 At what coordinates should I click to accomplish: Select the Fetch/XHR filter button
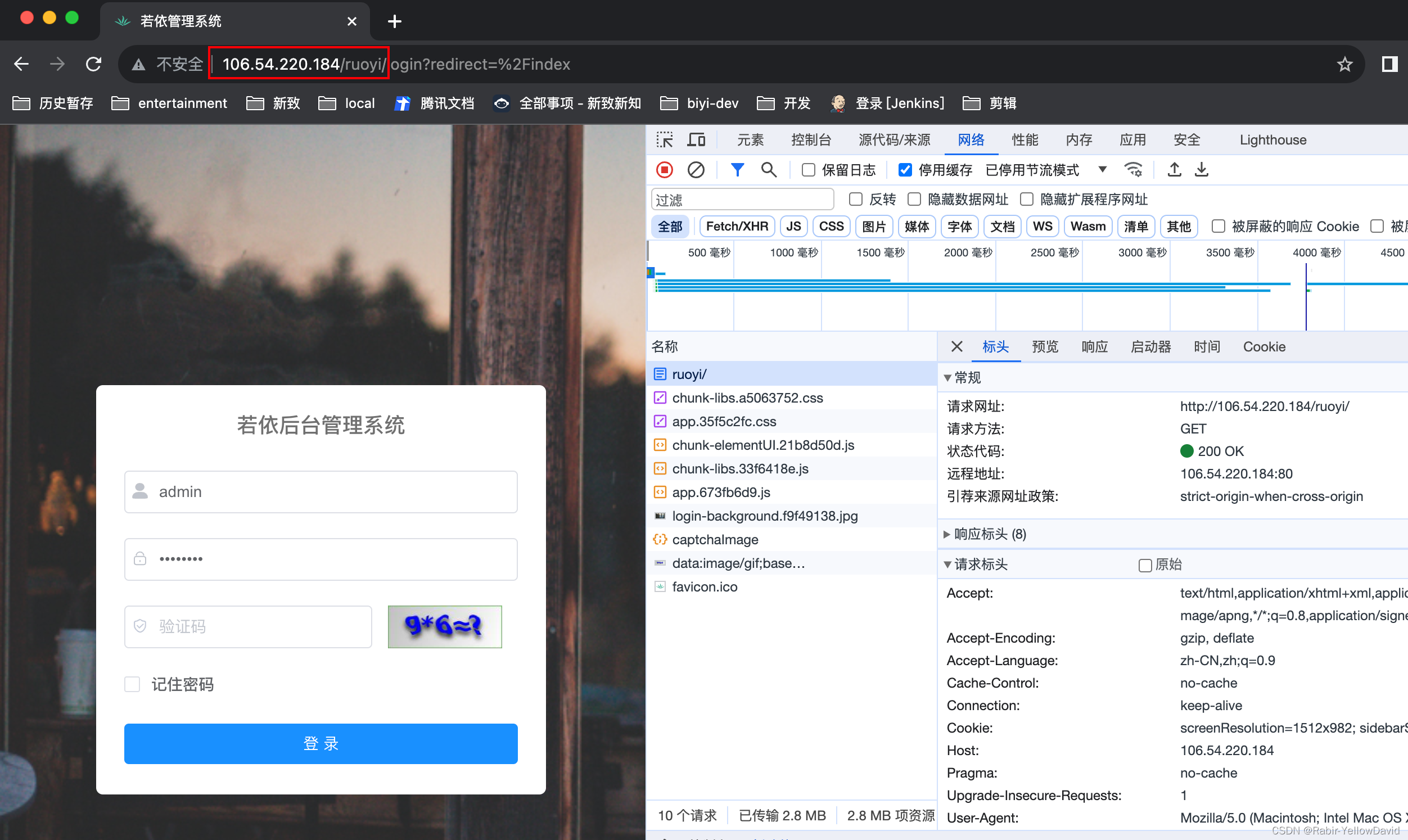(x=736, y=227)
